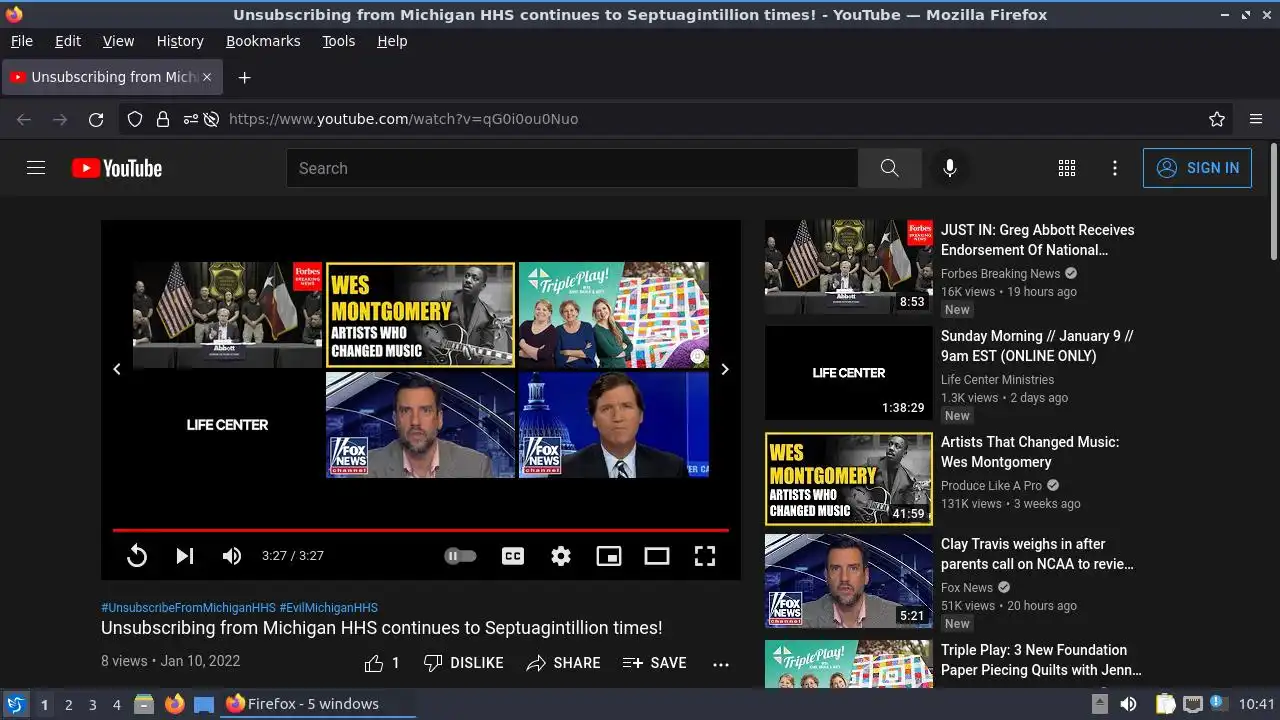
Task: Open 'Sunday Morning // January 9' video title
Action: click(x=1037, y=346)
